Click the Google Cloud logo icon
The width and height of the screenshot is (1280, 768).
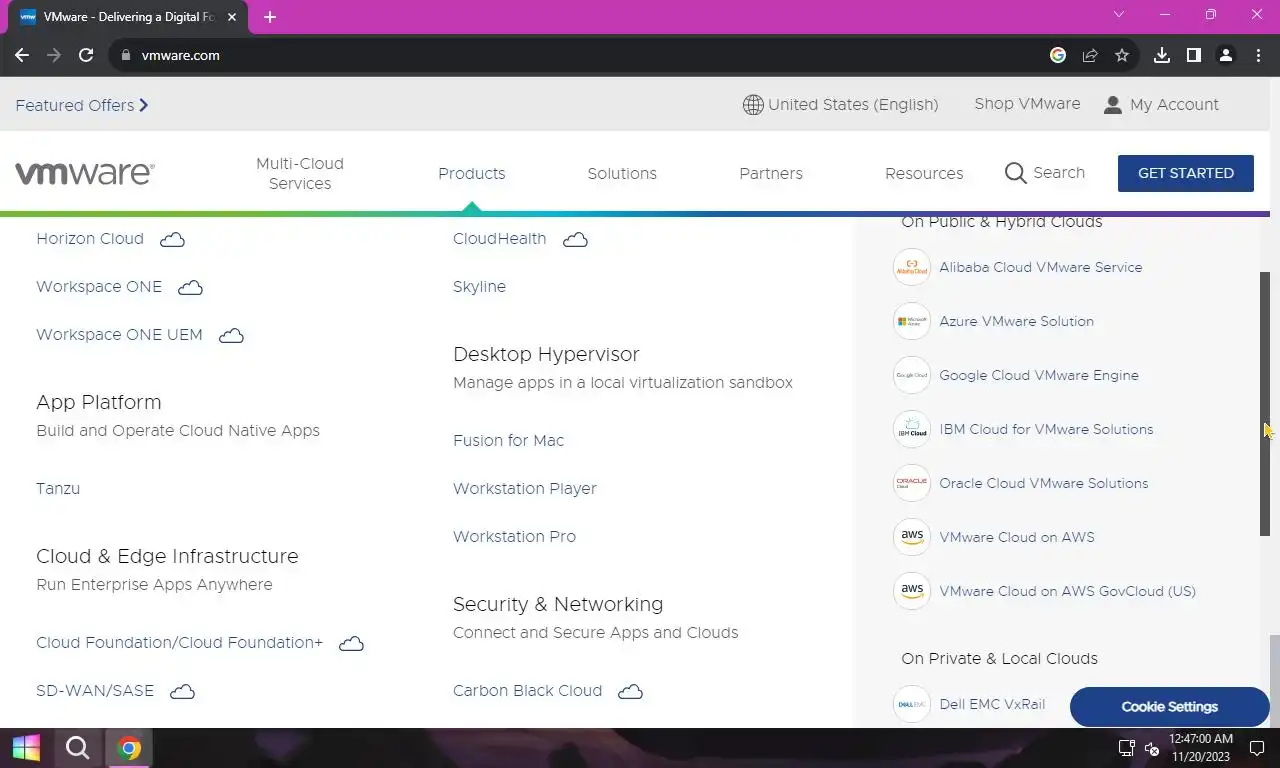click(x=912, y=375)
